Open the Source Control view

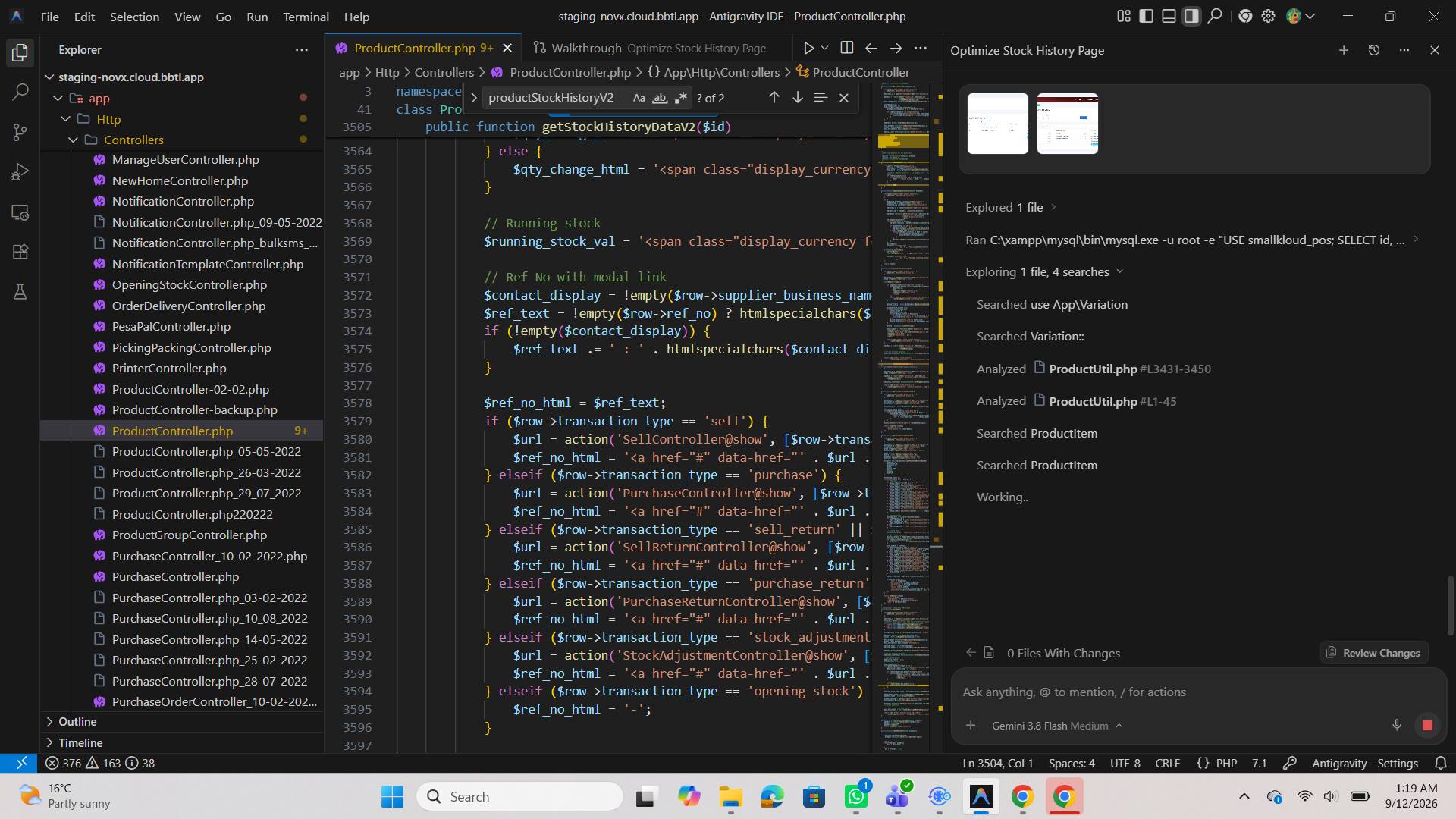(20, 132)
